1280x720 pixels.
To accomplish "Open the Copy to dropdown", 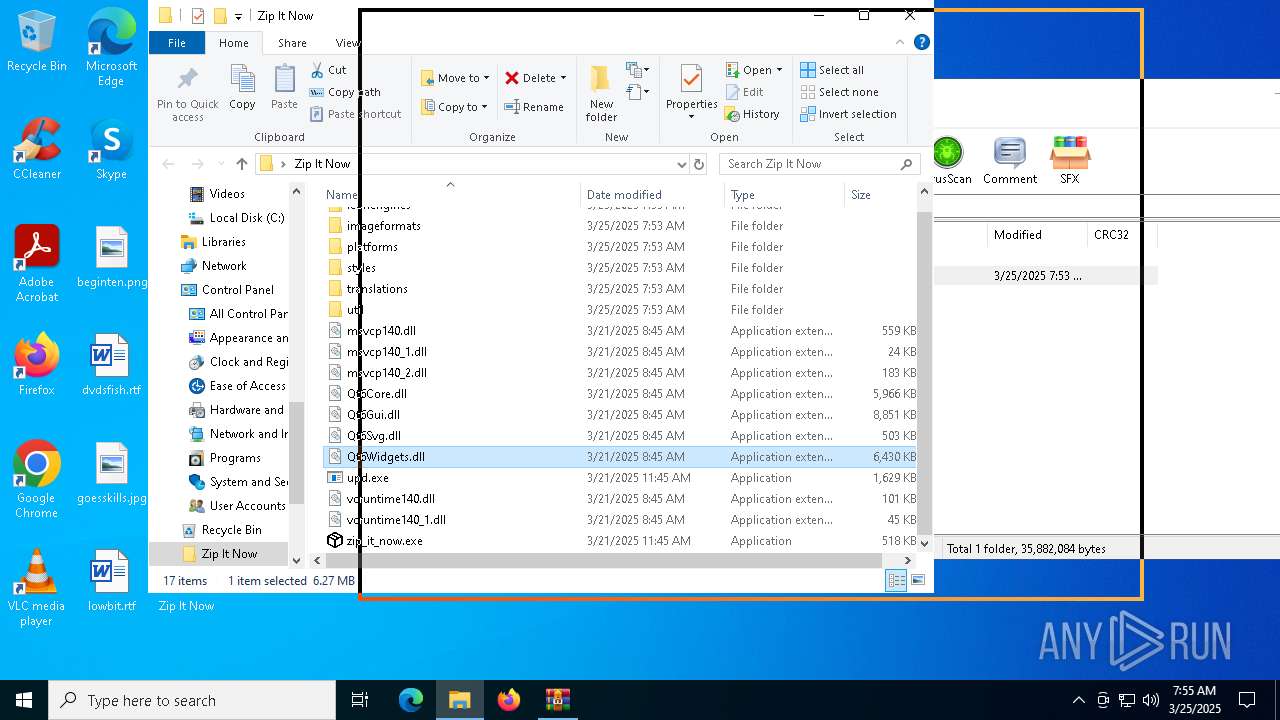I will click(x=454, y=107).
